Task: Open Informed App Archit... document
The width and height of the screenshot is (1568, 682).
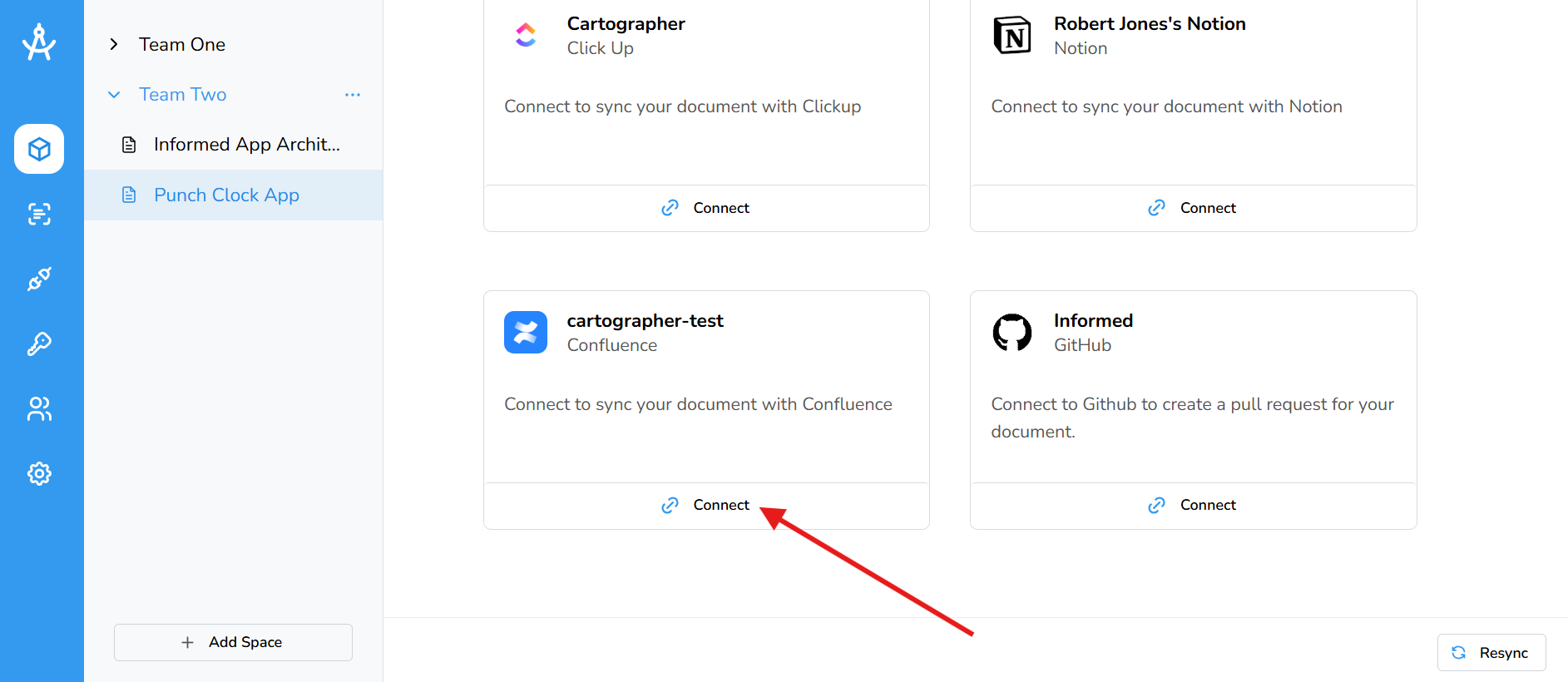Action: [234, 145]
